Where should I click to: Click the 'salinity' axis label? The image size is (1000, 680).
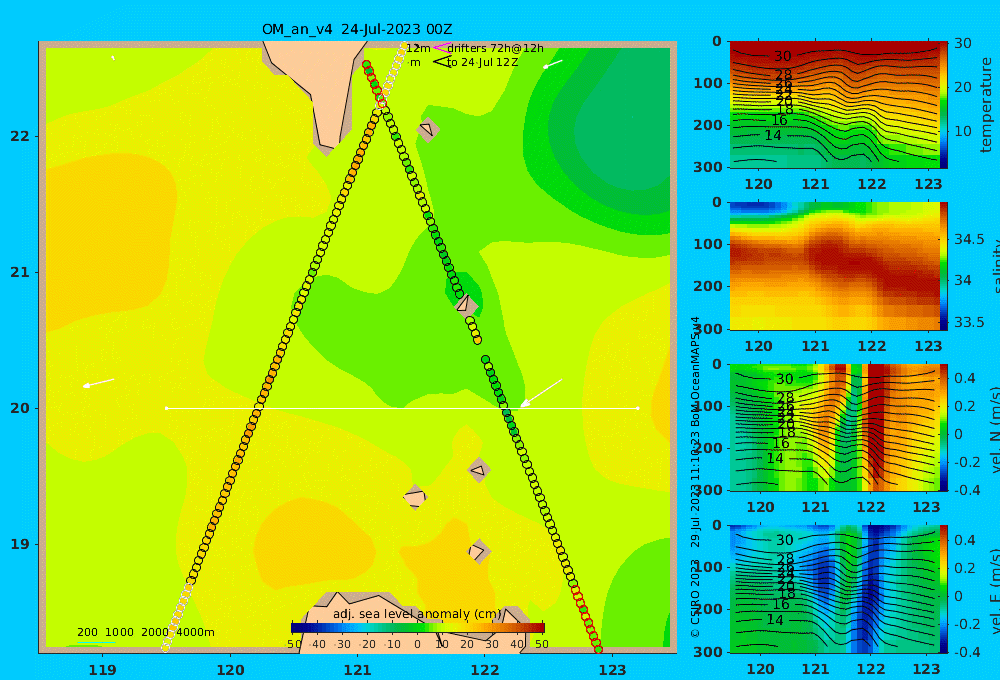coord(994,266)
